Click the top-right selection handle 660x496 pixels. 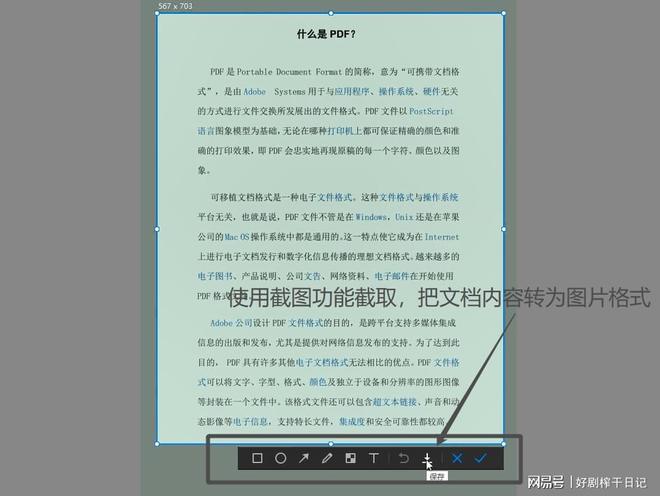(x=504, y=13)
